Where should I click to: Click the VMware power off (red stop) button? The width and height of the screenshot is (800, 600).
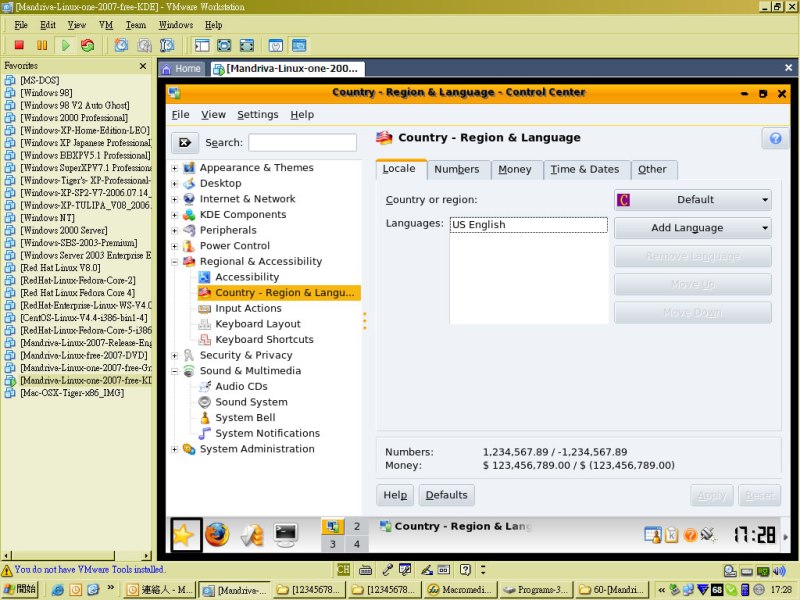[x=18, y=45]
